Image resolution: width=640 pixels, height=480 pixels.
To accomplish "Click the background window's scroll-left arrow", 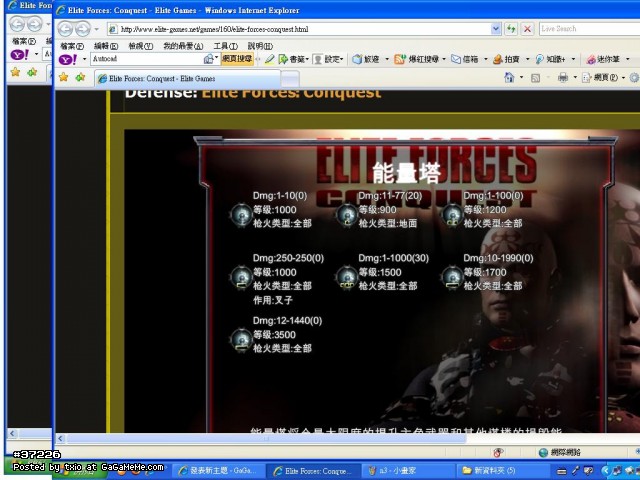I will pyautogui.click(x=12, y=433).
